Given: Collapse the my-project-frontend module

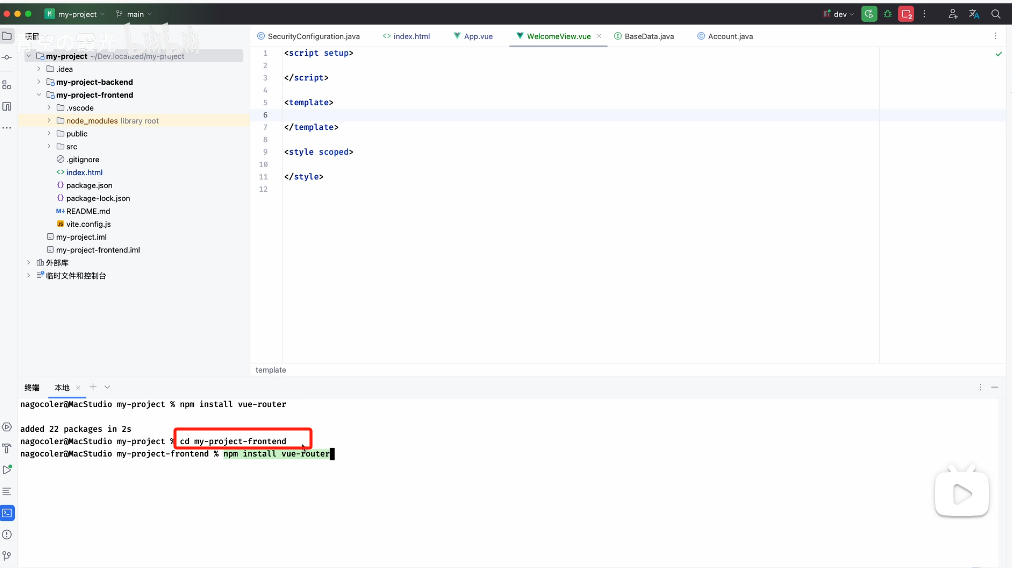Looking at the screenshot, I should click(39, 95).
